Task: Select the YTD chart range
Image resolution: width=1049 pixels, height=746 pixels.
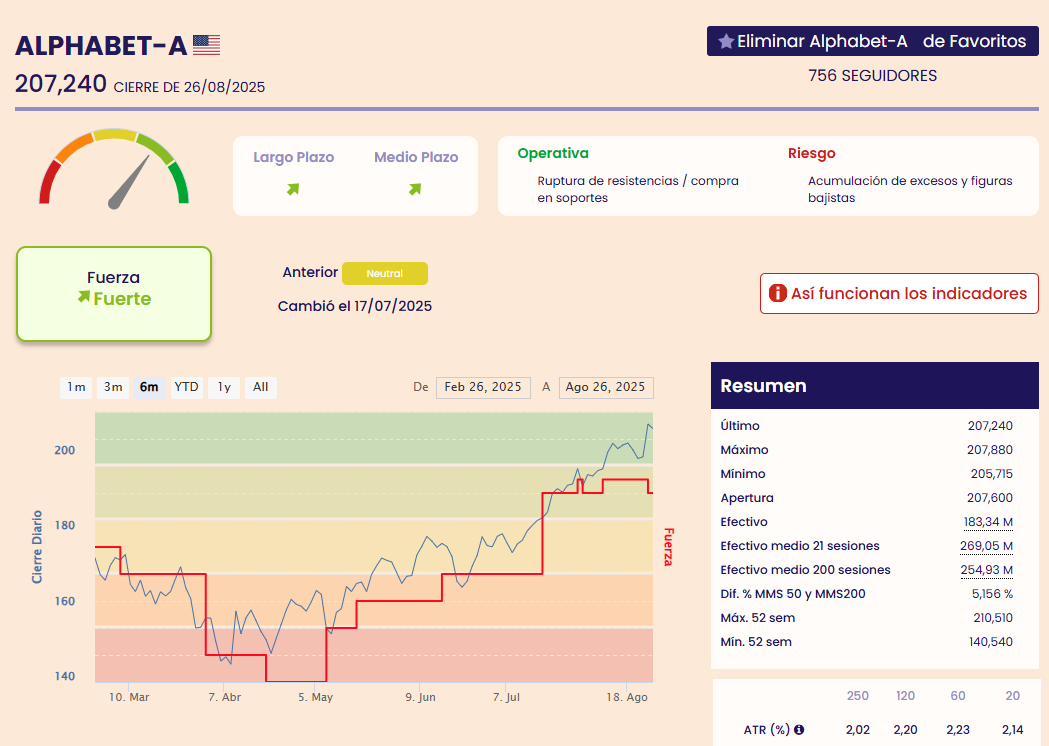Action: click(187, 387)
